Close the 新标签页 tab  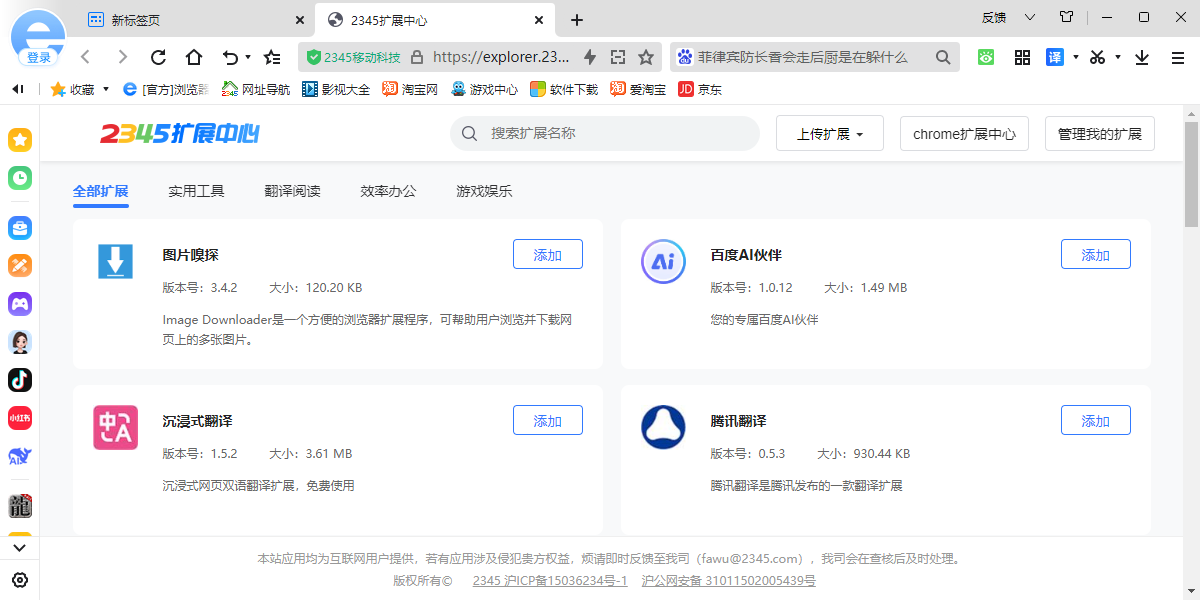[x=300, y=20]
